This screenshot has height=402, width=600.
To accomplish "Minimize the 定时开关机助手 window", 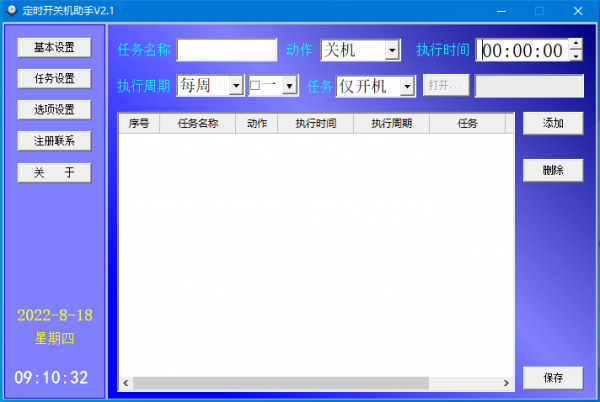I will click(x=501, y=11).
